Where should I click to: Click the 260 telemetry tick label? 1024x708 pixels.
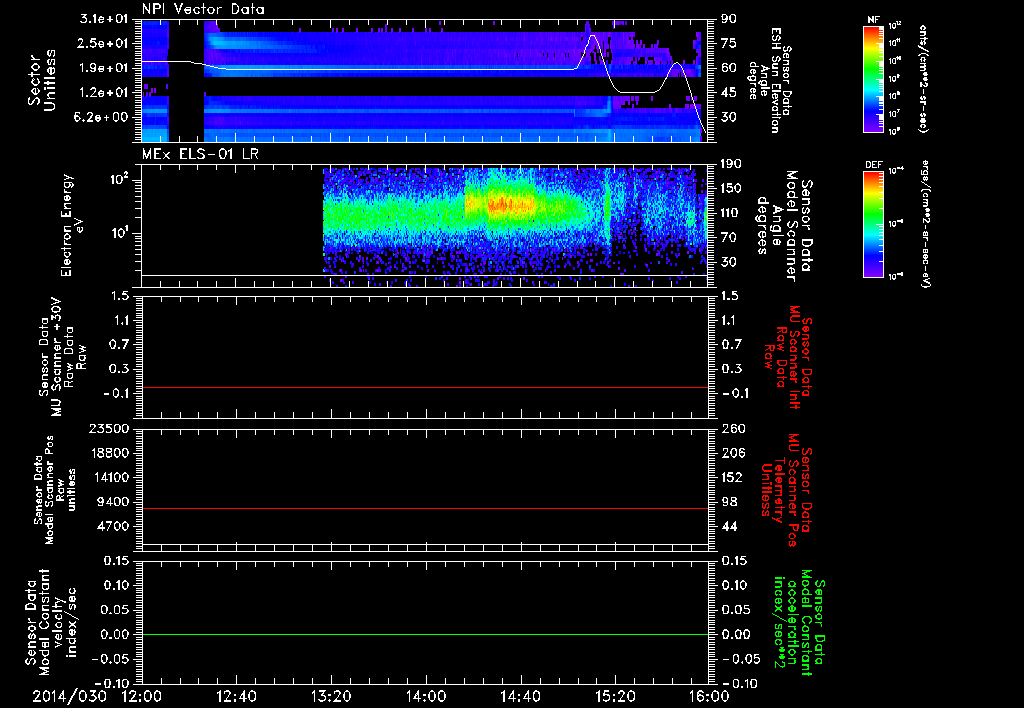point(733,428)
